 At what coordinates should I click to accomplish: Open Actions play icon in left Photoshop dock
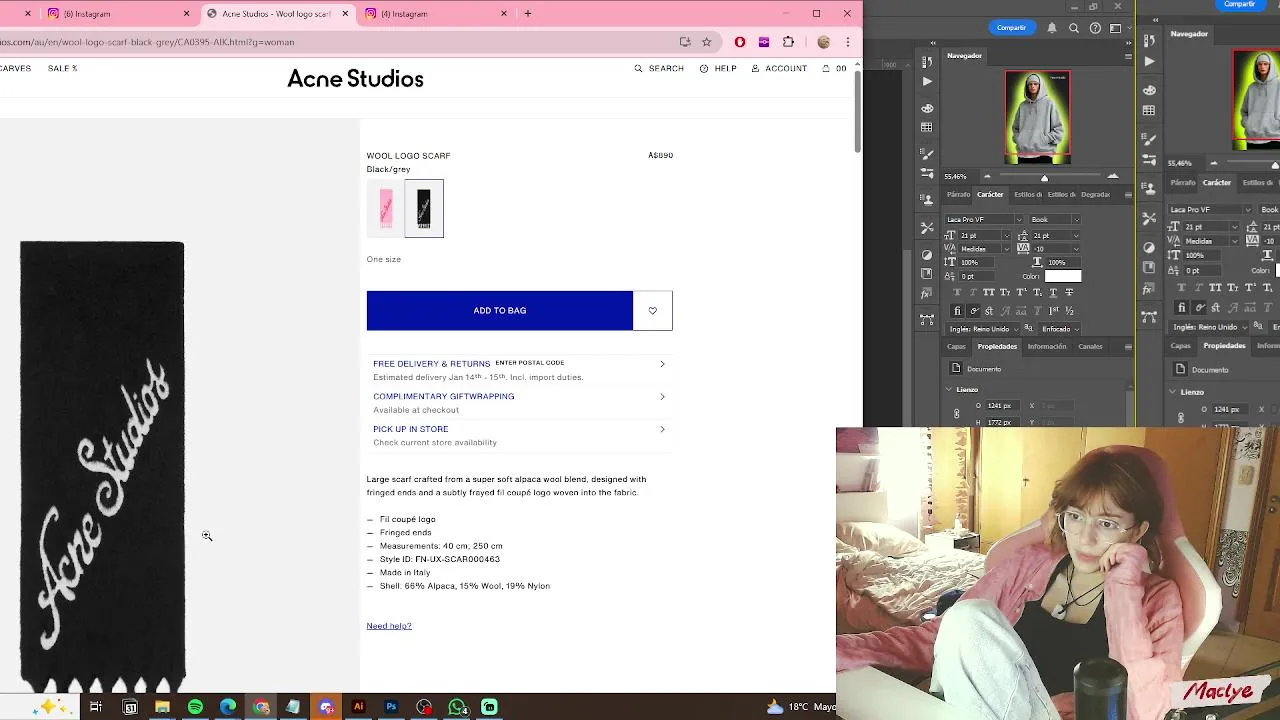pos(927,82)
